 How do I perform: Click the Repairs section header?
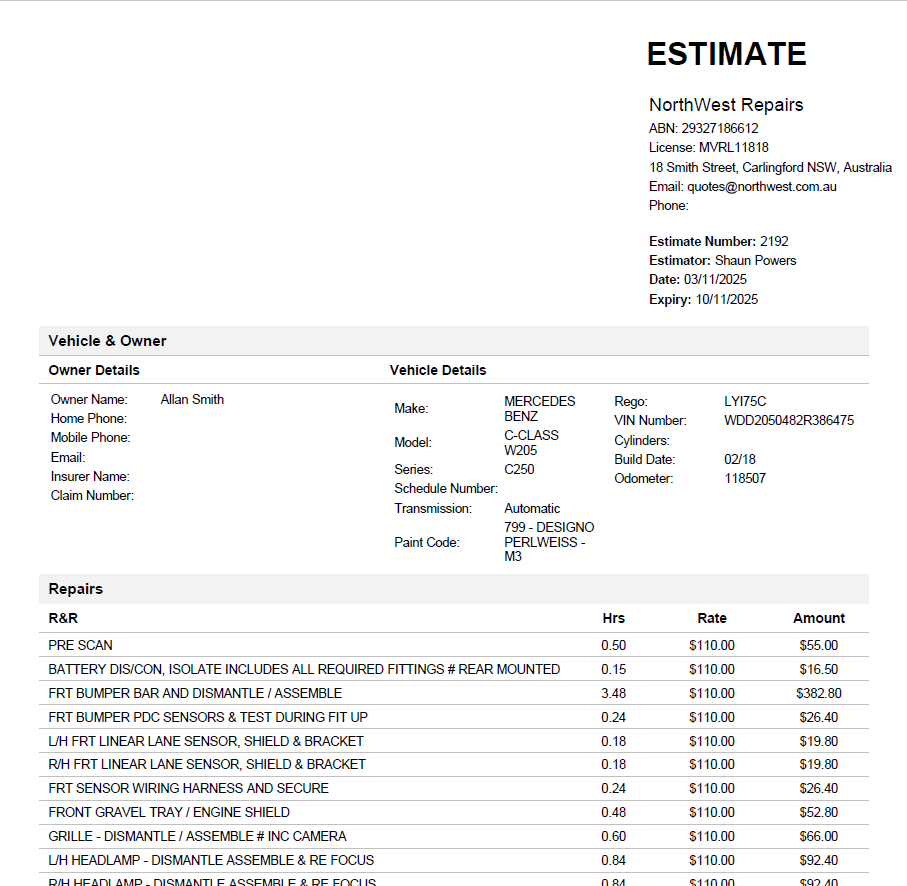pos(76,589)
